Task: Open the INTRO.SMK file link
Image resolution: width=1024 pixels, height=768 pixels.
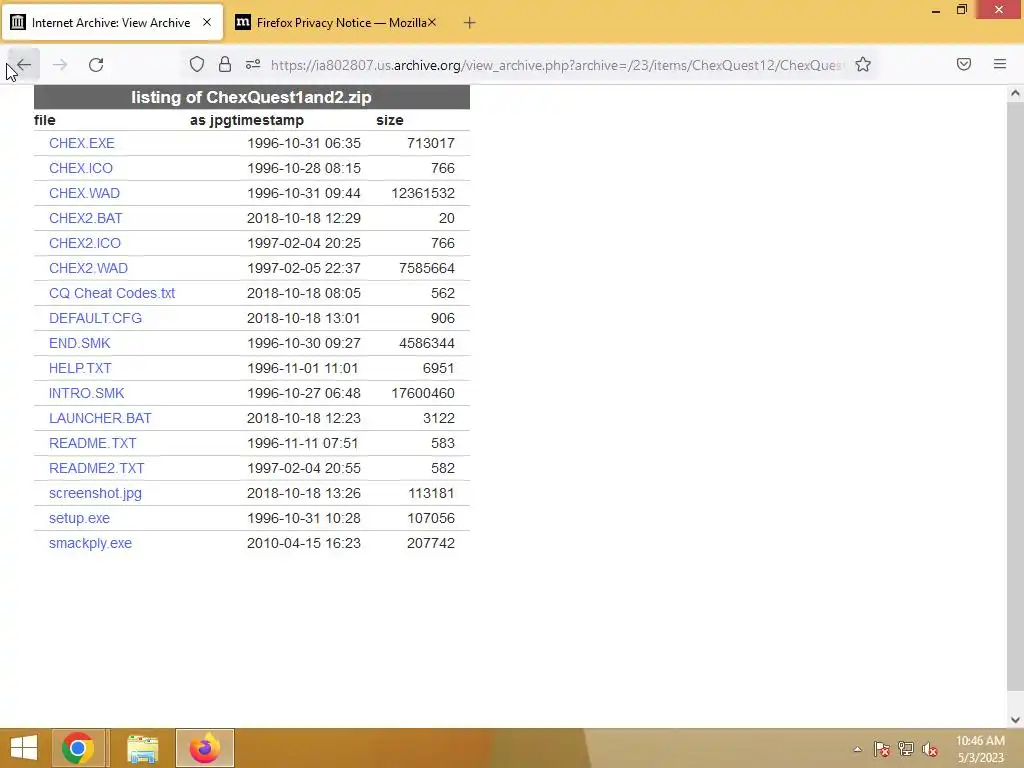Action: pos(86,393)
